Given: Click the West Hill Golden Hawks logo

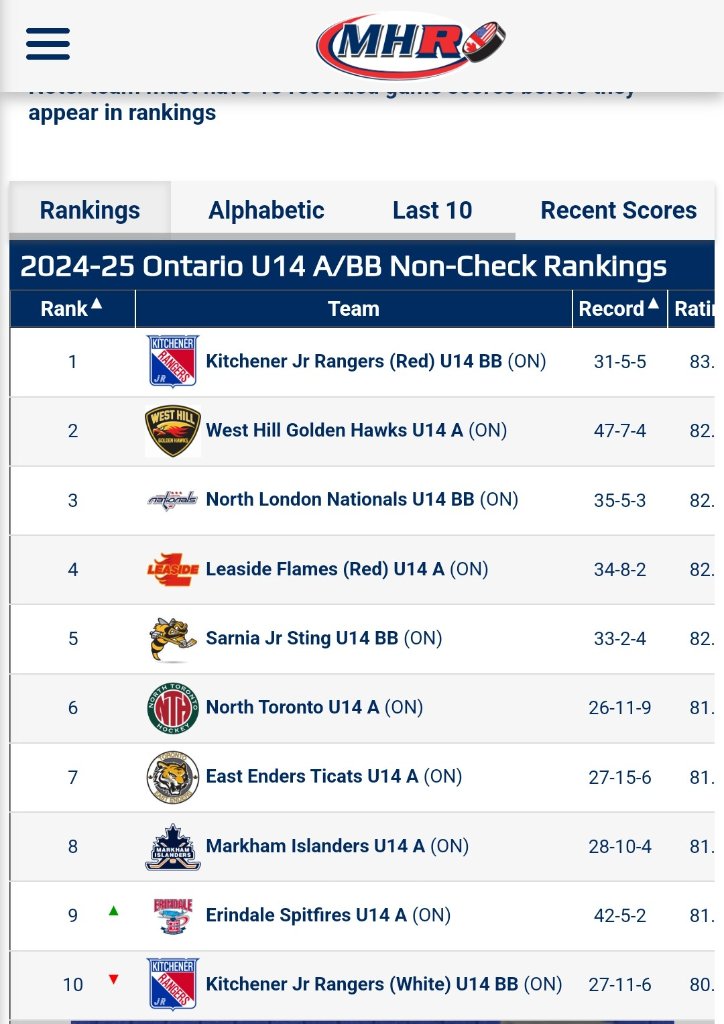Looking at the screenshot, I should (172, 431).
